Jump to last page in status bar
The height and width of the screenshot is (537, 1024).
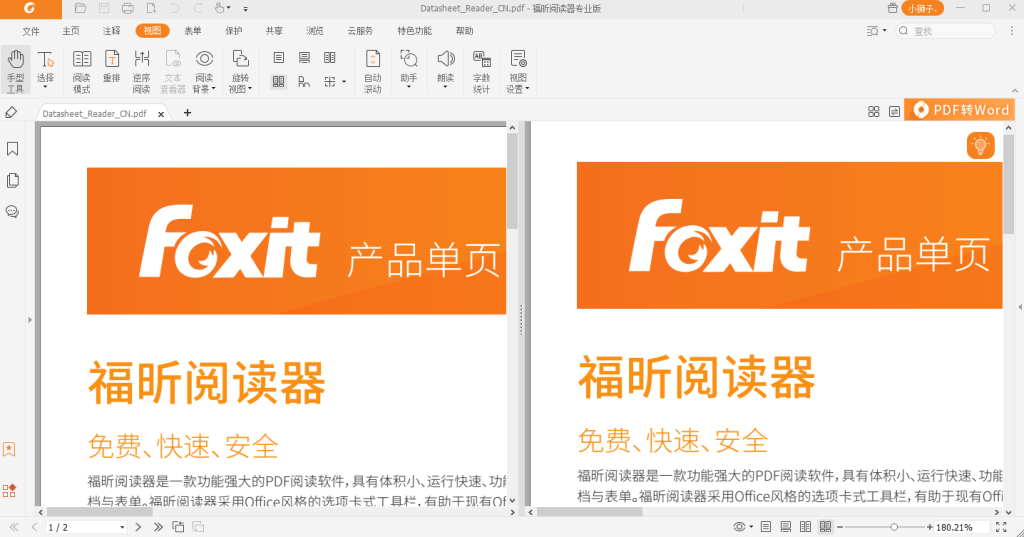[158, 527]
